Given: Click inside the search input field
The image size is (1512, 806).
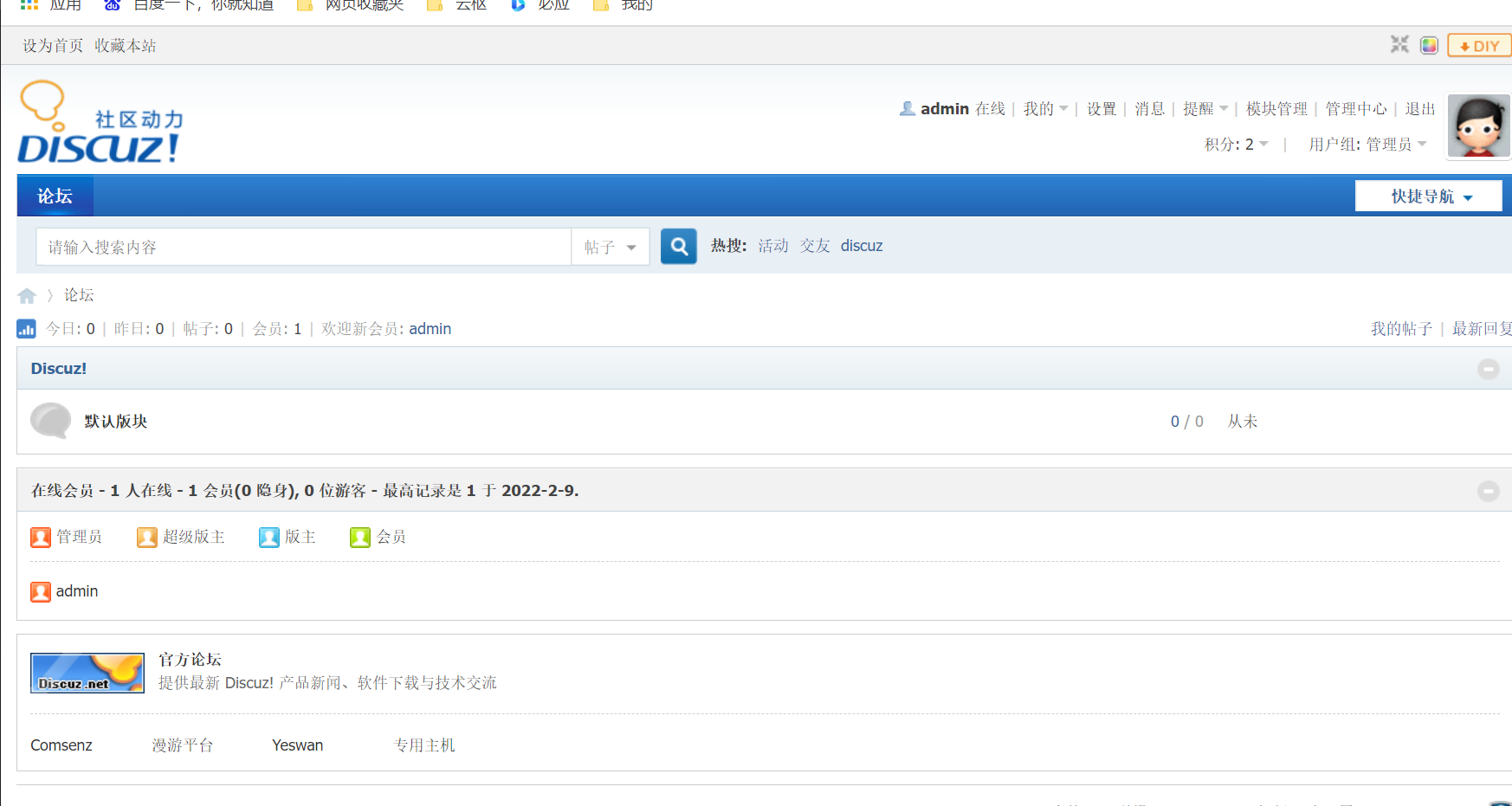Looking at the screenshot, I should (303, 247).
